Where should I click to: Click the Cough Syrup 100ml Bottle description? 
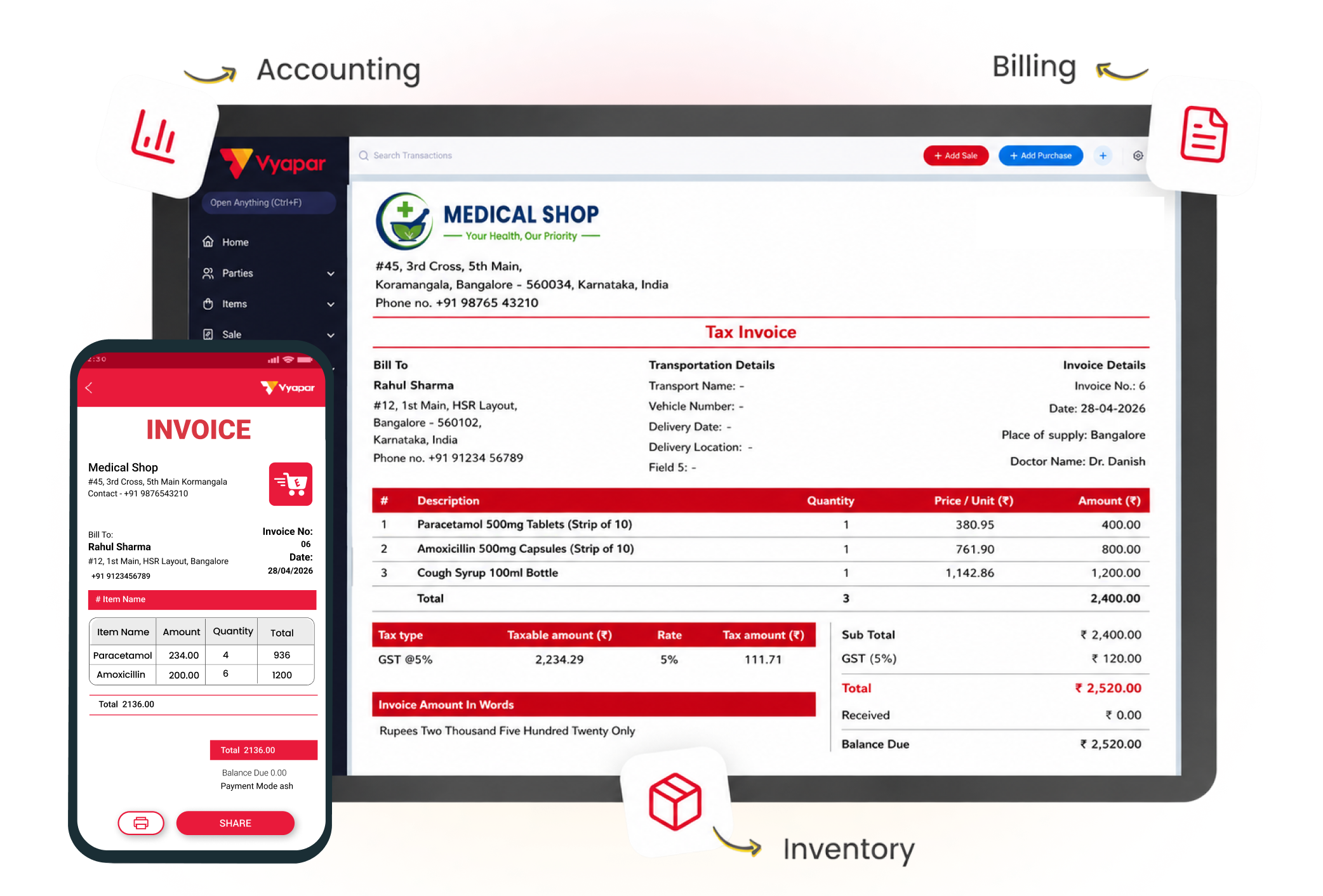pyautogui.click(x=488, y=572)
